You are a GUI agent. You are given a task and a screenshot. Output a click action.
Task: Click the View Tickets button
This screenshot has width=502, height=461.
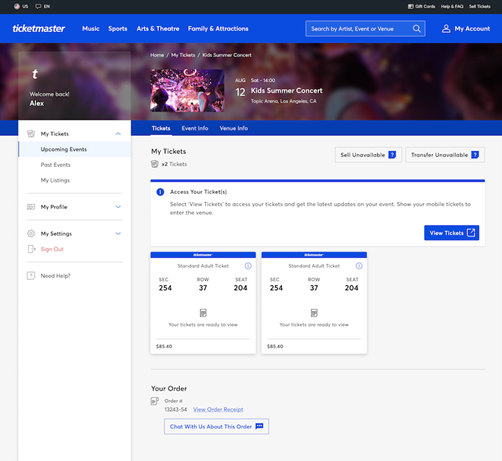tap(452, 233)
